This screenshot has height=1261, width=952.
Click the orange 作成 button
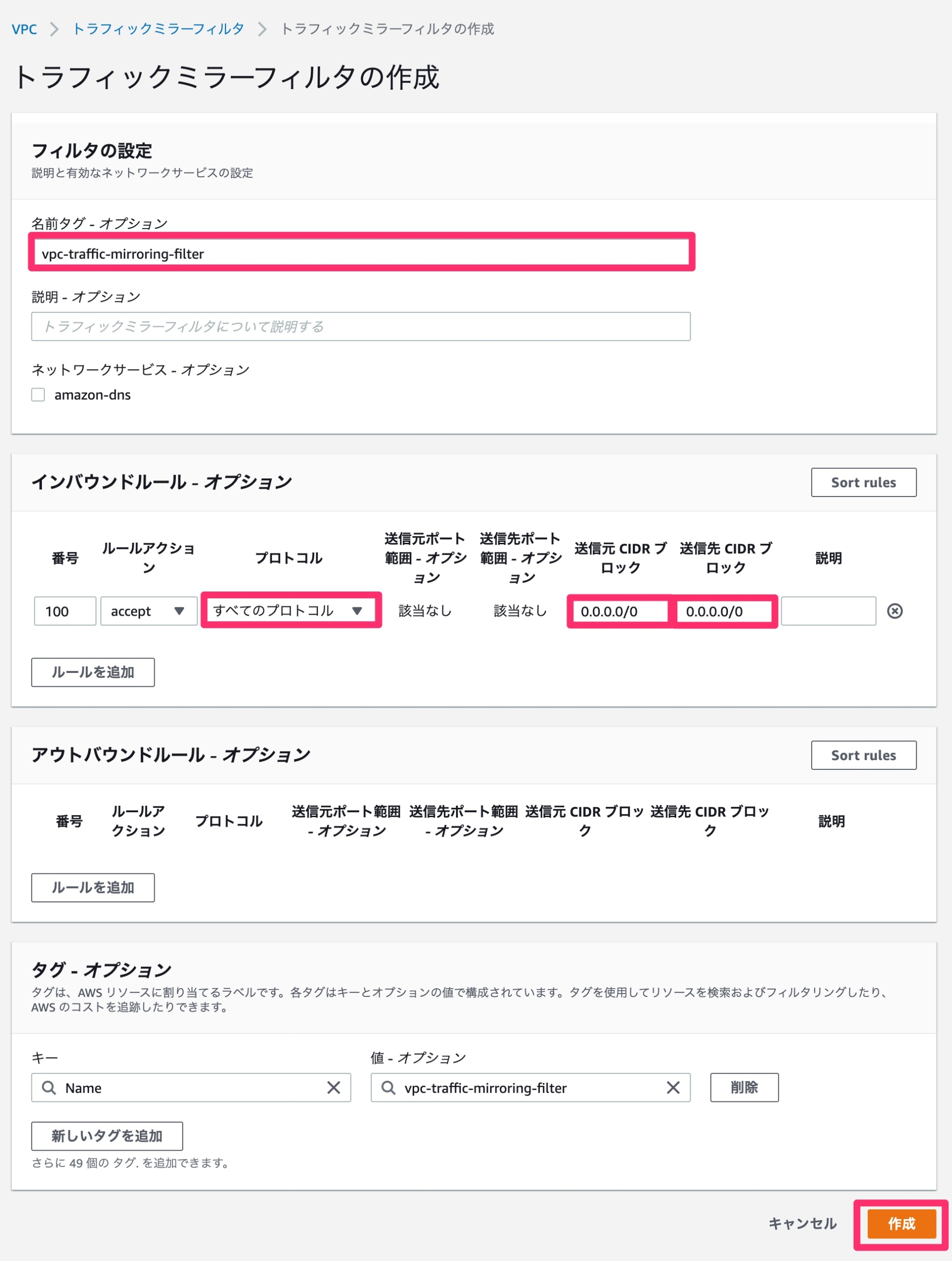pos(902,1224)
